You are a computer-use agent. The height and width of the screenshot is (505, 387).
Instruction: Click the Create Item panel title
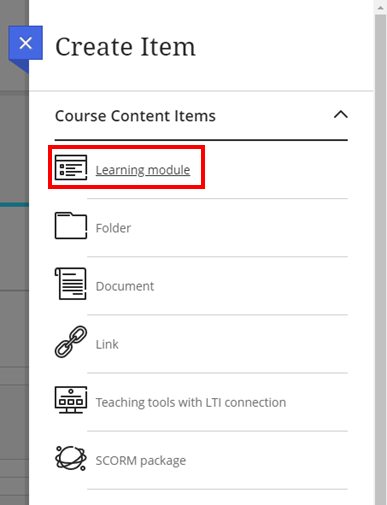tap(125, 47)
